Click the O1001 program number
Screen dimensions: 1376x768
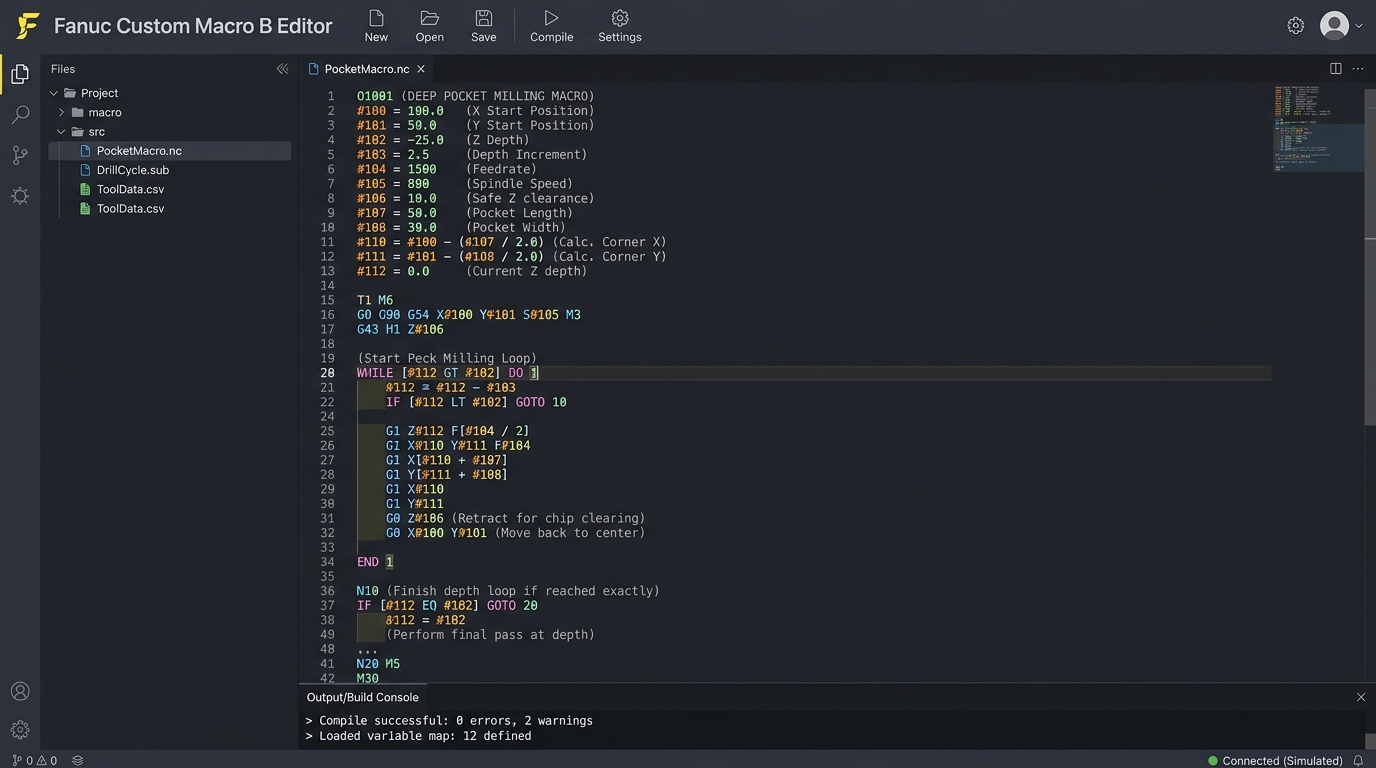375,96
